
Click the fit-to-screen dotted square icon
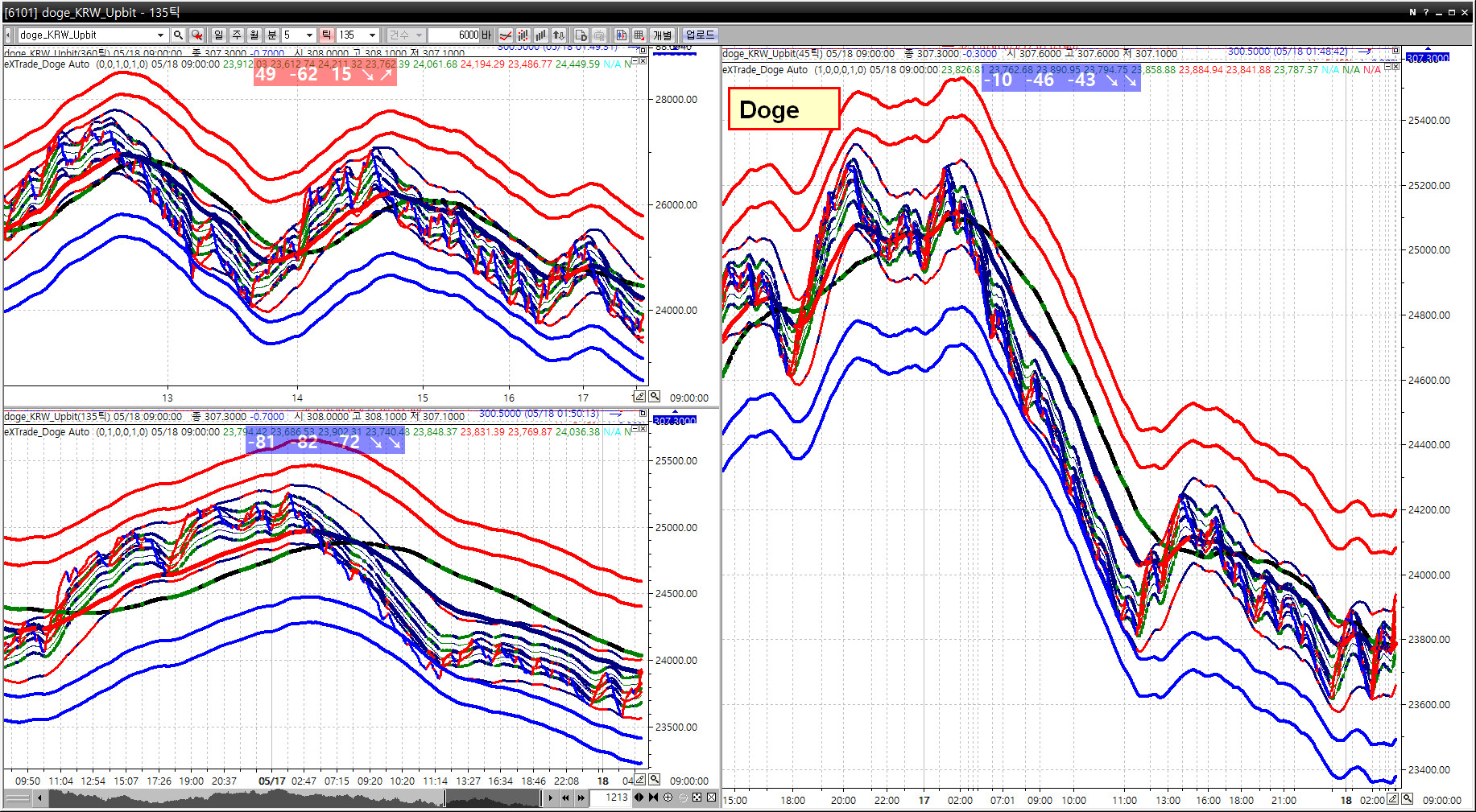(x=697, y=798)
